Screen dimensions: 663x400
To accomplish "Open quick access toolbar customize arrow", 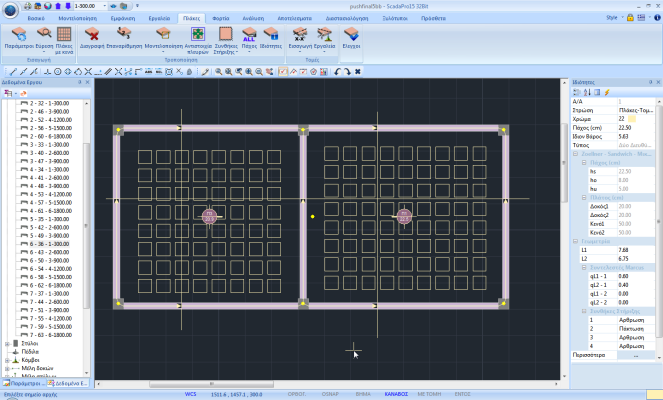I will [137, 6].
